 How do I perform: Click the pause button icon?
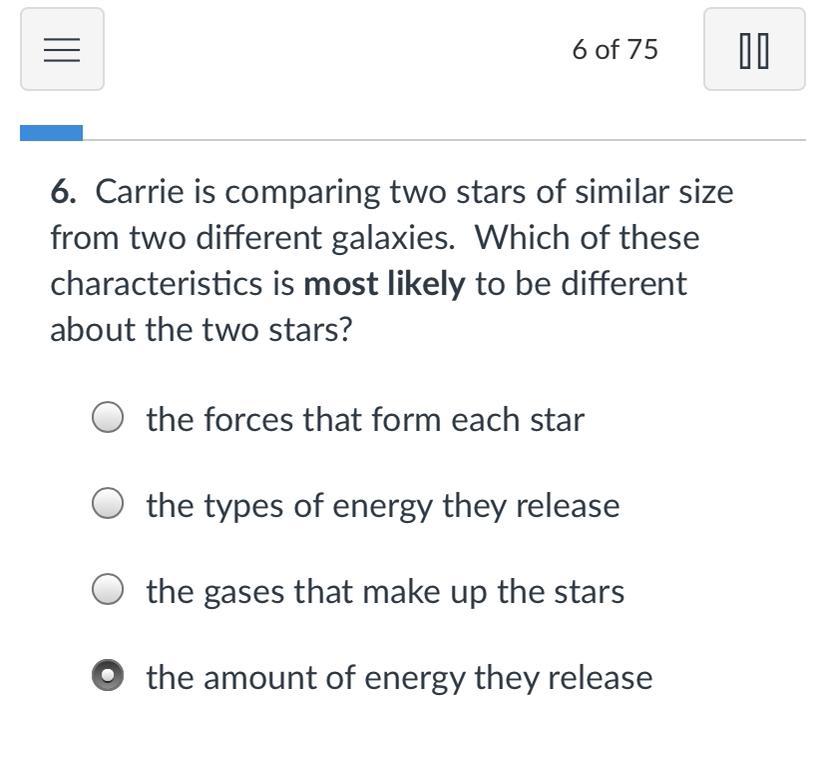point(754,49)
